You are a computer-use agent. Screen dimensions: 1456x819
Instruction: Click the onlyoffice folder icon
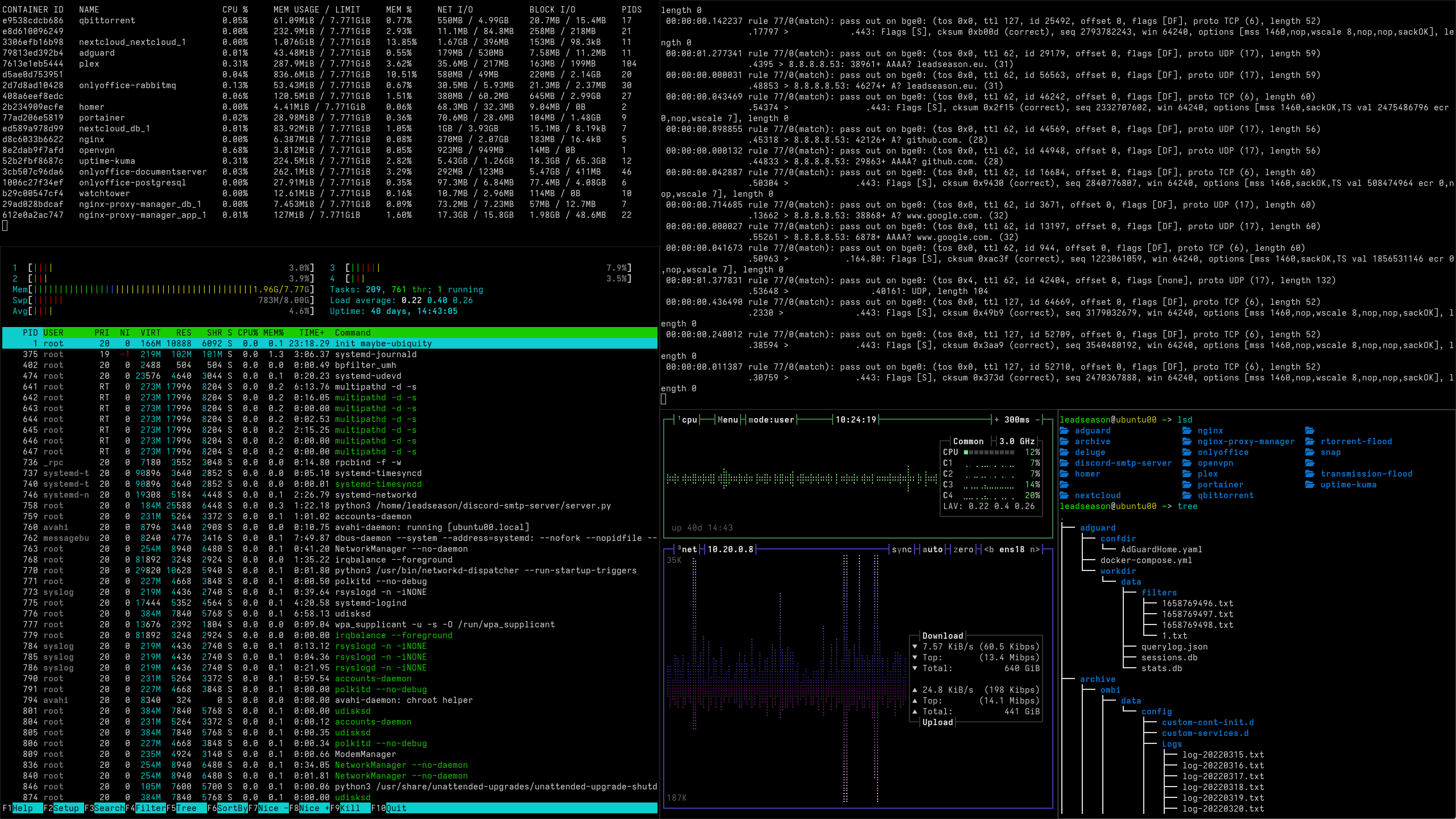tap(1187, 452)
